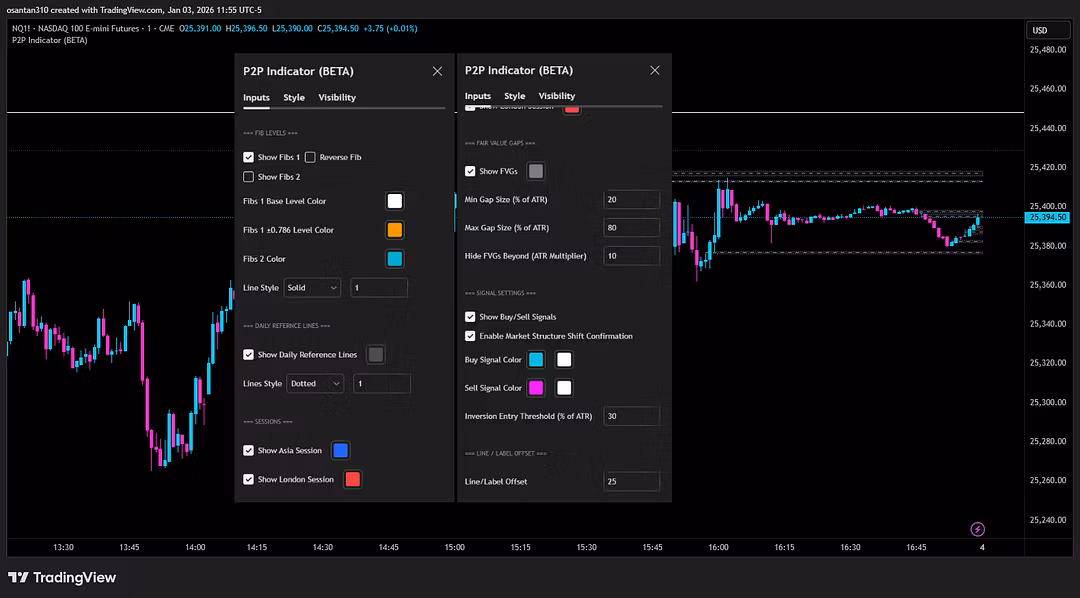Toggle Enable Market Structure Shift Confirmation
Viewport: 1080px width, 598px height.
tap(471, 336)
